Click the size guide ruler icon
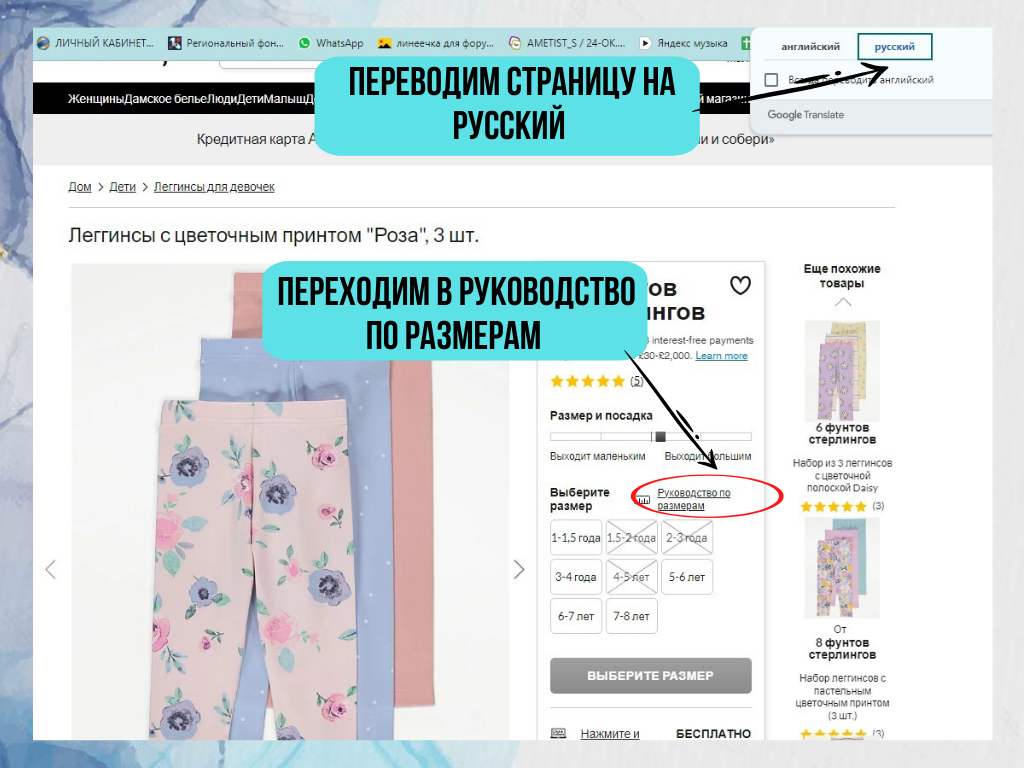Screen dimensions: 1024x768 (x=643, y=500)
